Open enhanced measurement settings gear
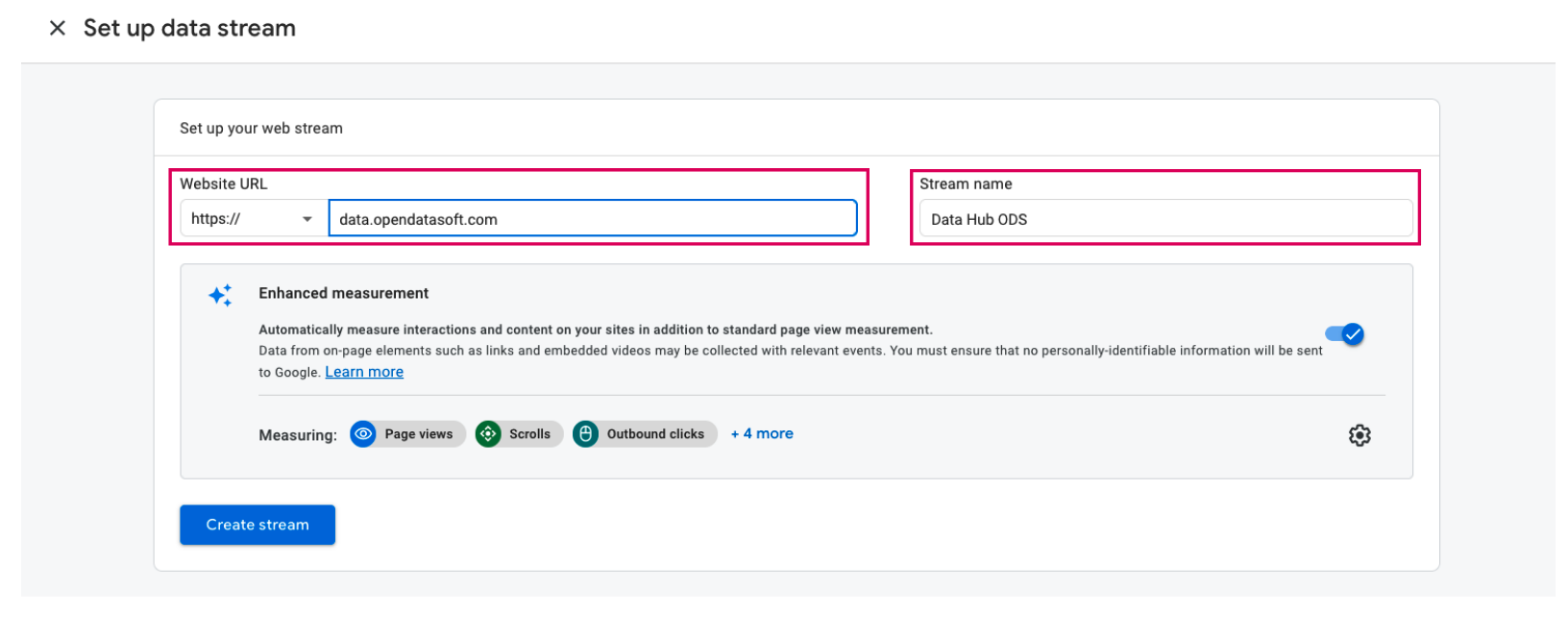Screen dimensions: 1568x637 (1359, 435)
